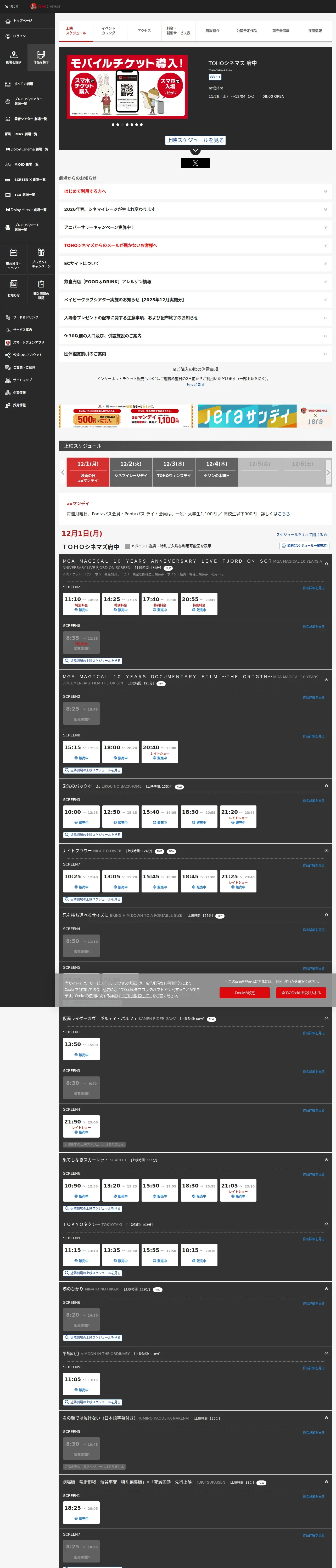336x1568 pixels.
Task: Click 全てのCookieを受け入れる button
Action: coord(301,993)
